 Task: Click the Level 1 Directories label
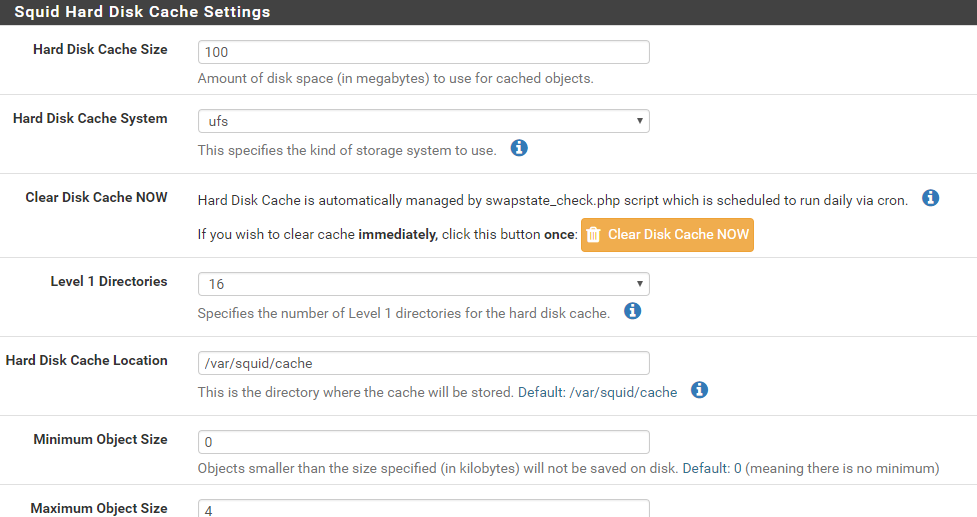(109, 281)
